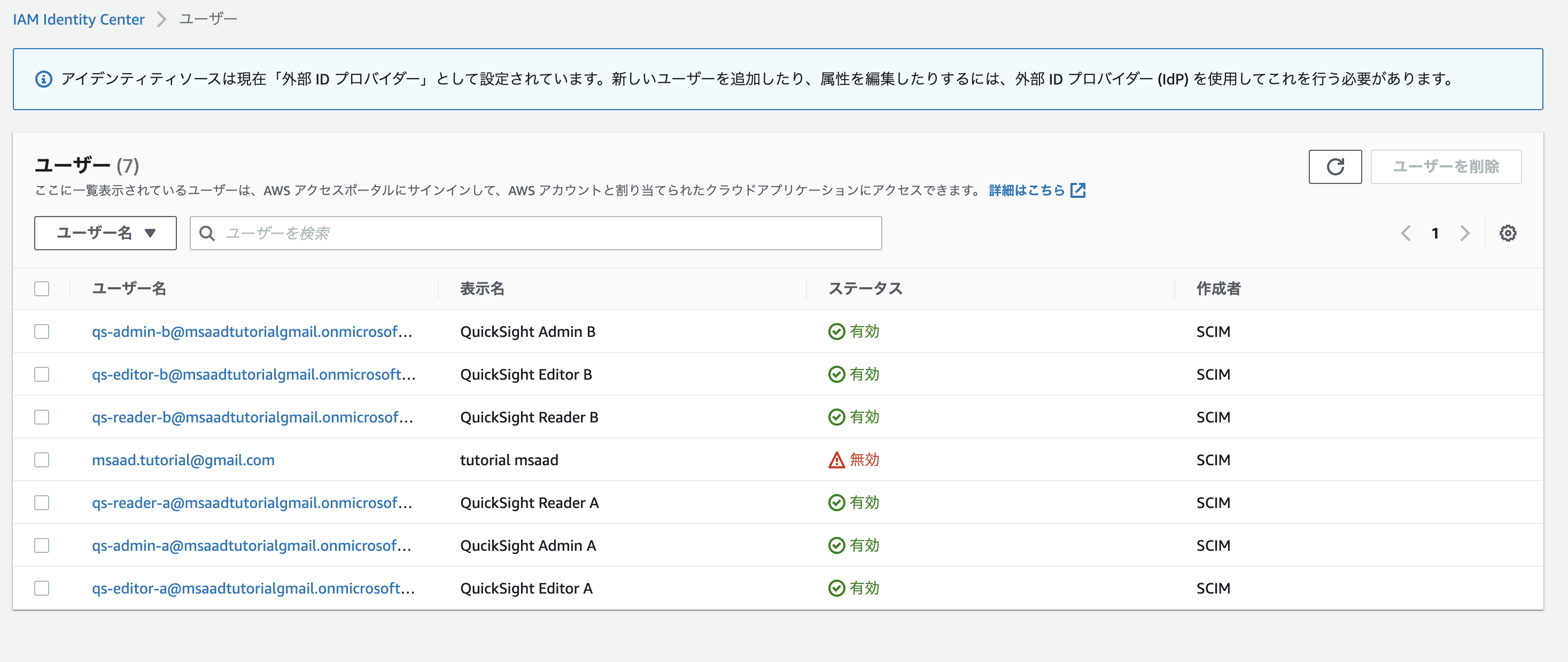The width and height of the screenshot is (1568, 662).
Task: Click the 詳細はこちら learn more link
Action: click(1026, 190)
